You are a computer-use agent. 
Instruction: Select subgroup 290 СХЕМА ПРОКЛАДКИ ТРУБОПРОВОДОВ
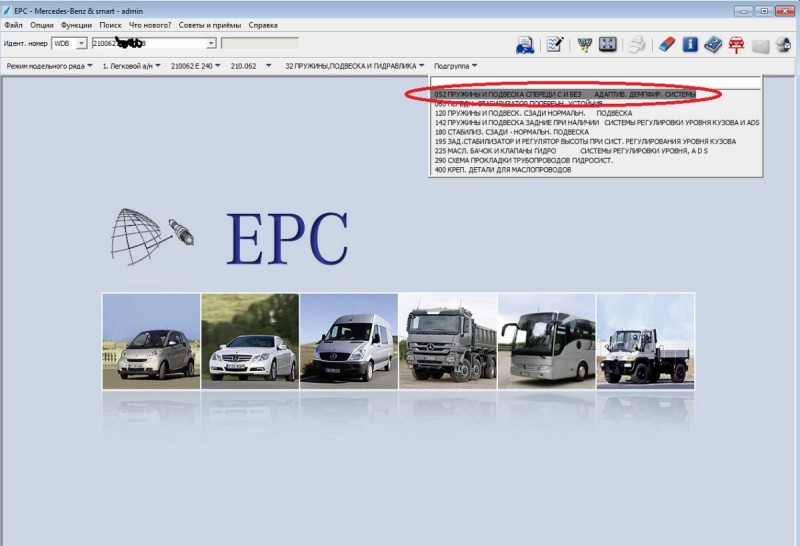coord(523,160)
